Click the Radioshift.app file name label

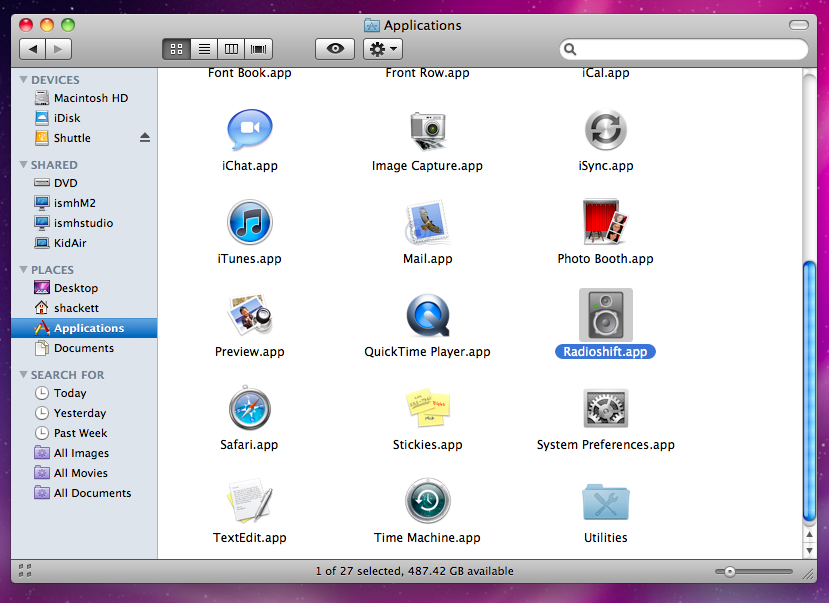(x=605, y=352)
